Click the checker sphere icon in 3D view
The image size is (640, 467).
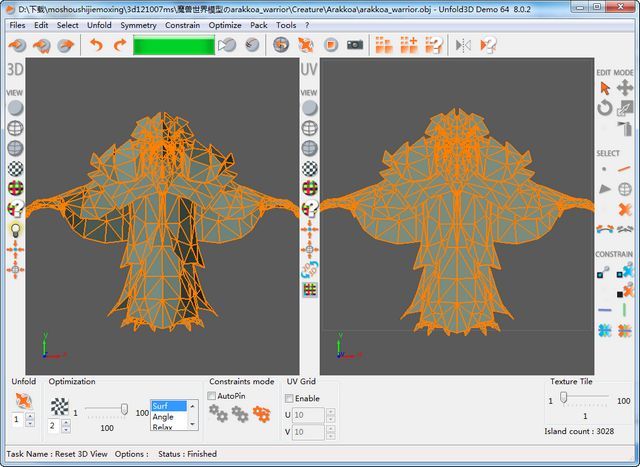16,168
